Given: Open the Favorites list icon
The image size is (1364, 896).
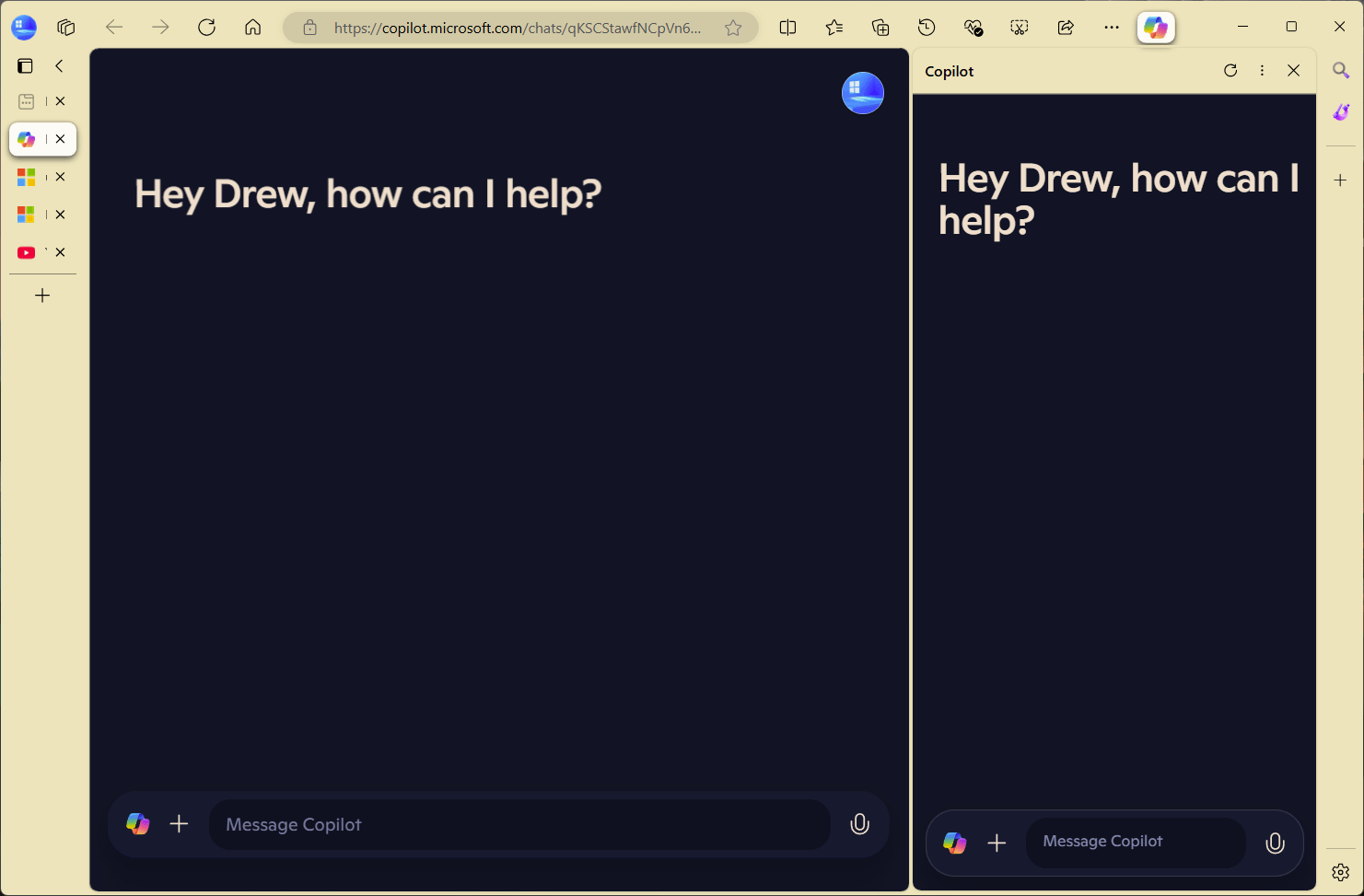Looking at the screenshot, I should pos(834,28).
